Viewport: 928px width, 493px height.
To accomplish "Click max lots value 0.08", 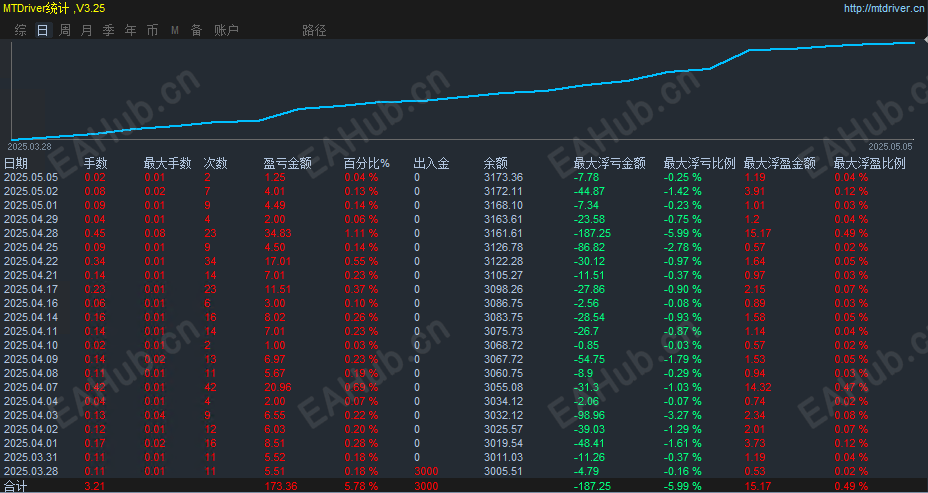I will 155,233.
